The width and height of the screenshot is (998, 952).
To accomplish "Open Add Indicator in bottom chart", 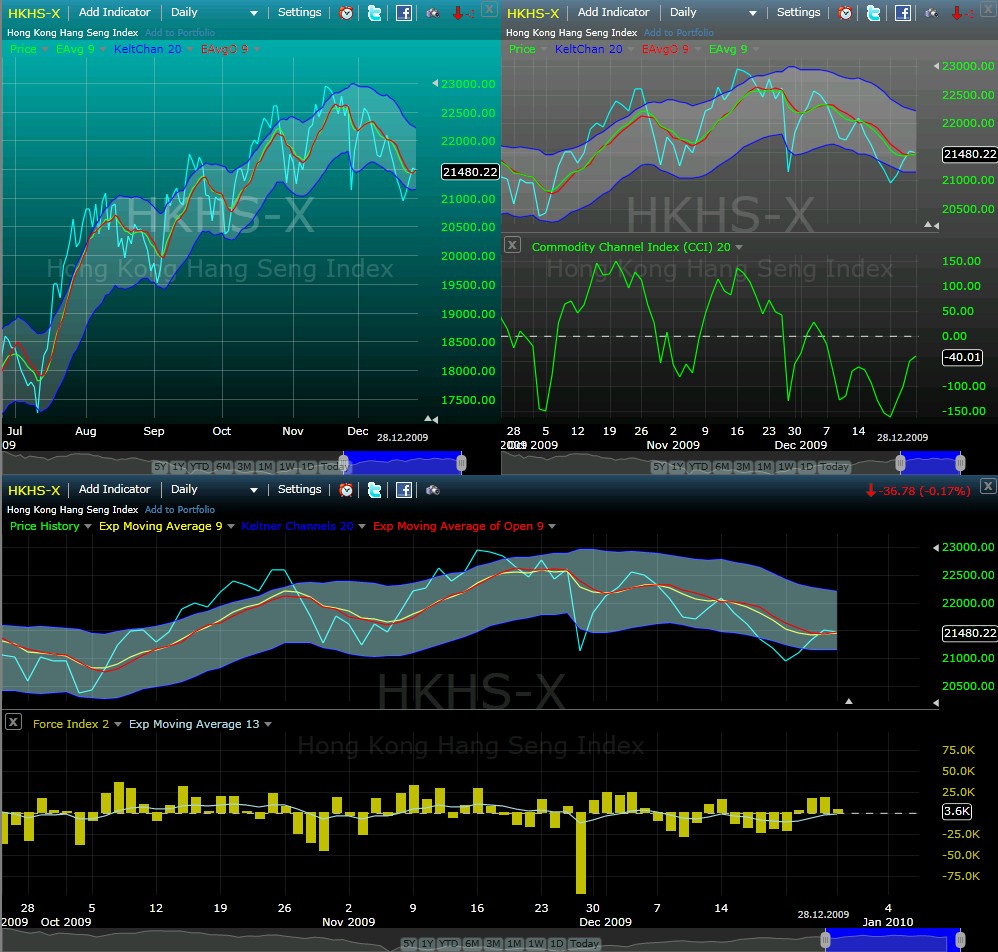I will click(115, 489).
